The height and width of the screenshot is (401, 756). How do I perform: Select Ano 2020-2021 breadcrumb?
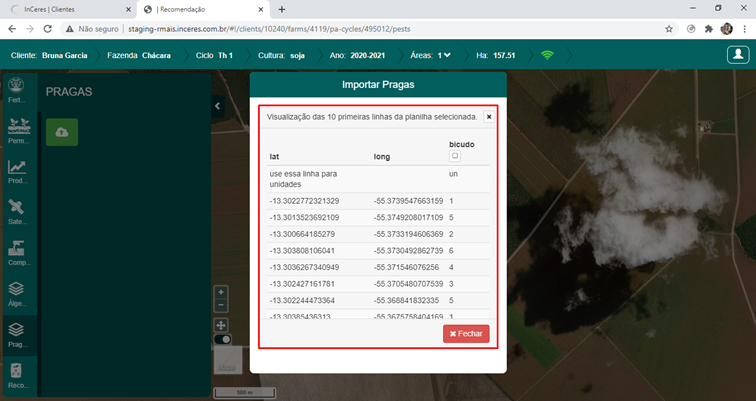pos(357,55)
